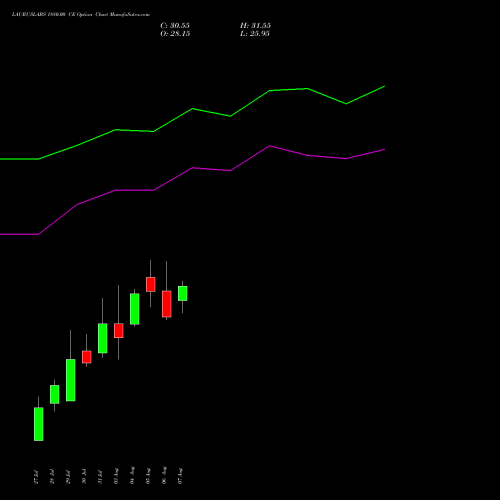Click the red candlestick for 05 Aug
Image resolution: width=500 pixels, height=500 pixels.
click(151, 284)
